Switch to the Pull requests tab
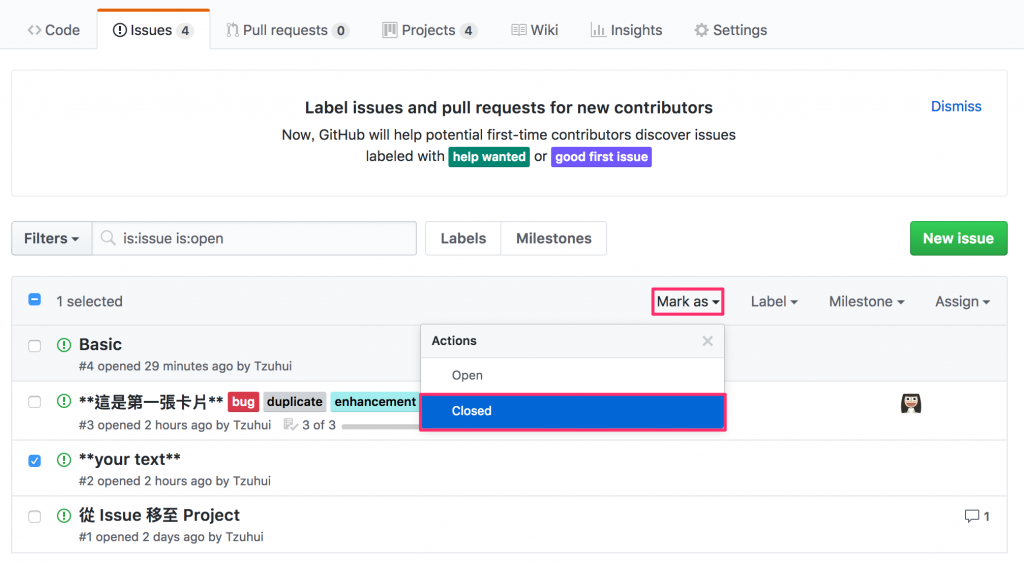The width and height of the screenshot is (1024, 564). (286, 30)
